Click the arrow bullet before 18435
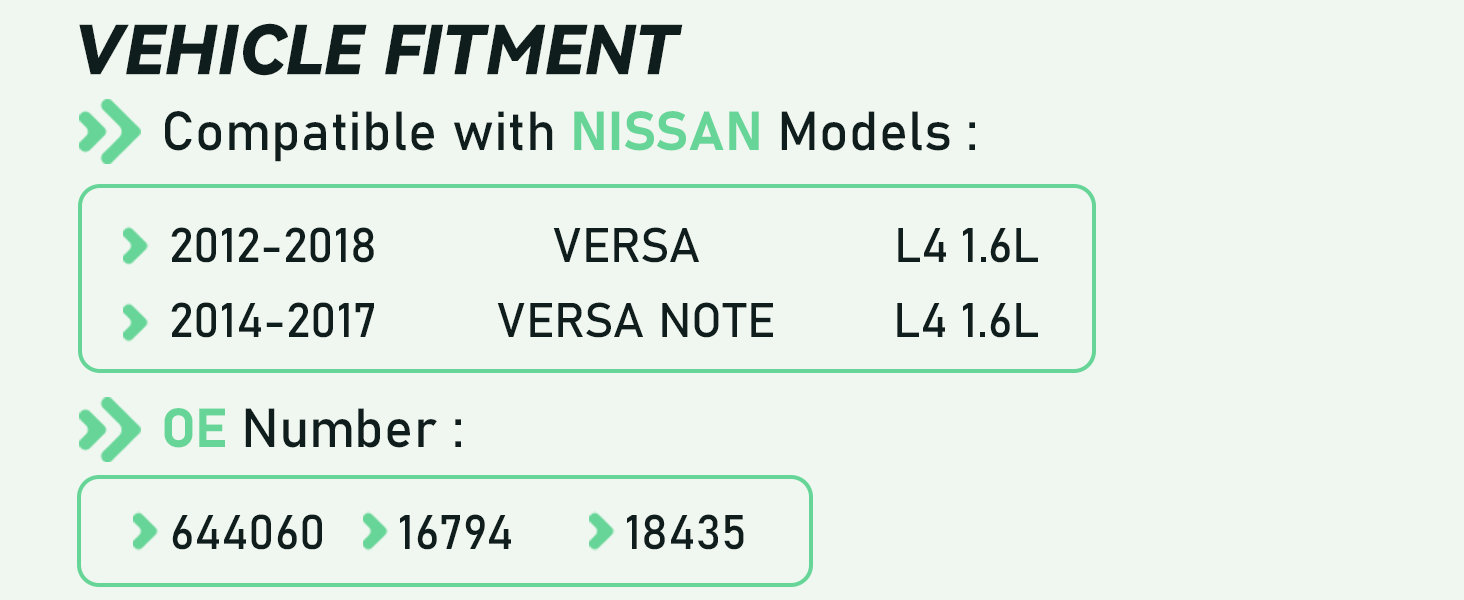 [x=601, y=532]
